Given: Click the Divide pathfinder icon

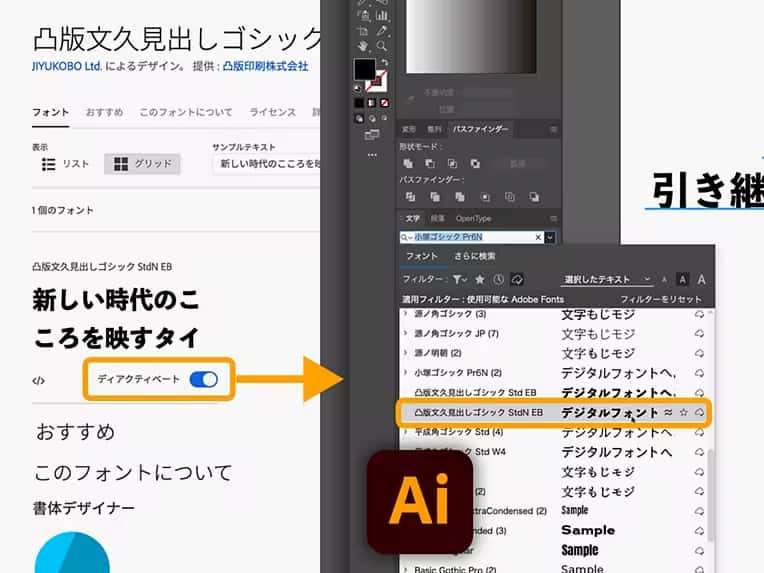Looking at the screenshot, I should coord(410,197).
